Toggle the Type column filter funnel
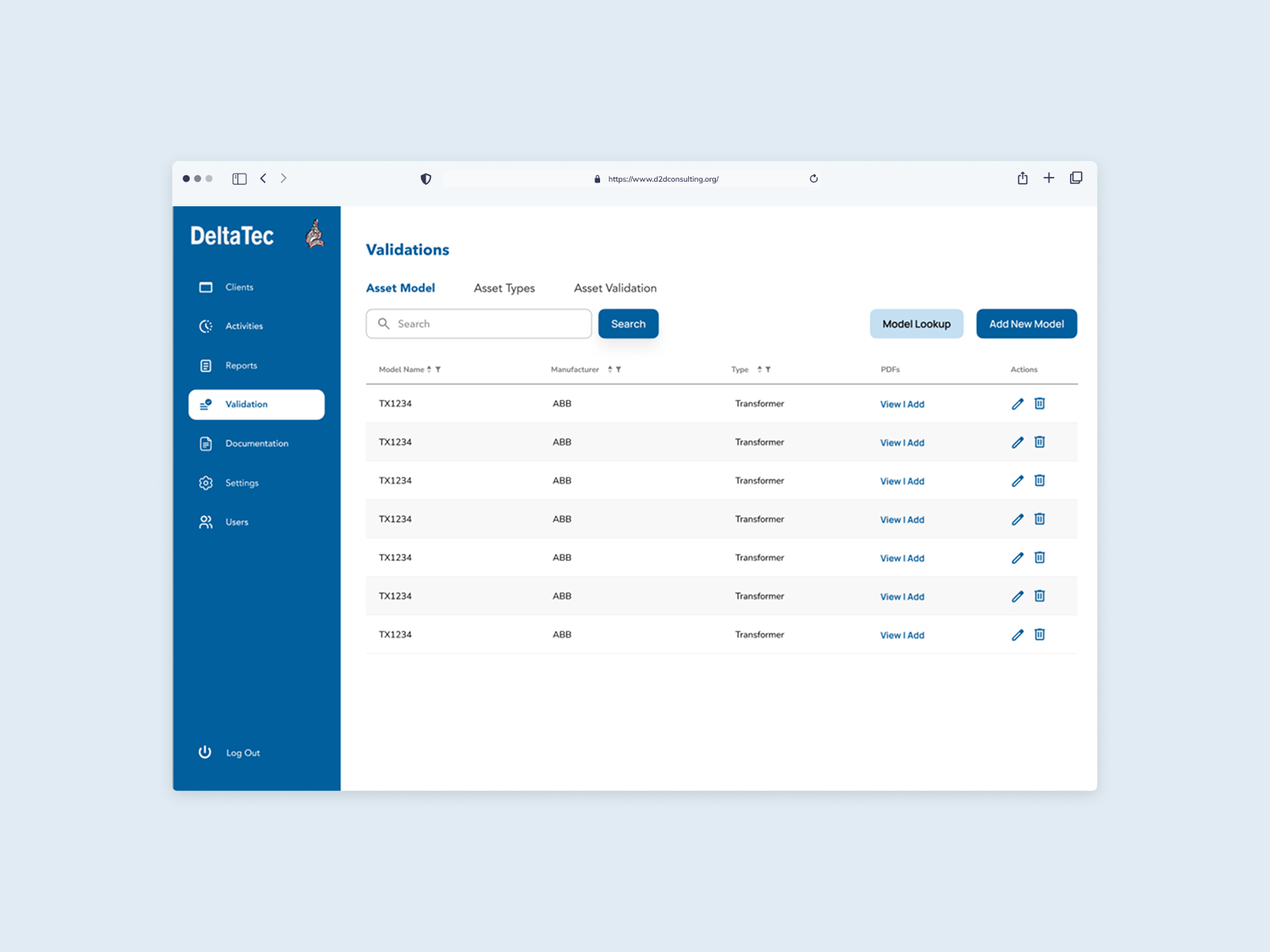1270x952 pixels. point(767,369)
